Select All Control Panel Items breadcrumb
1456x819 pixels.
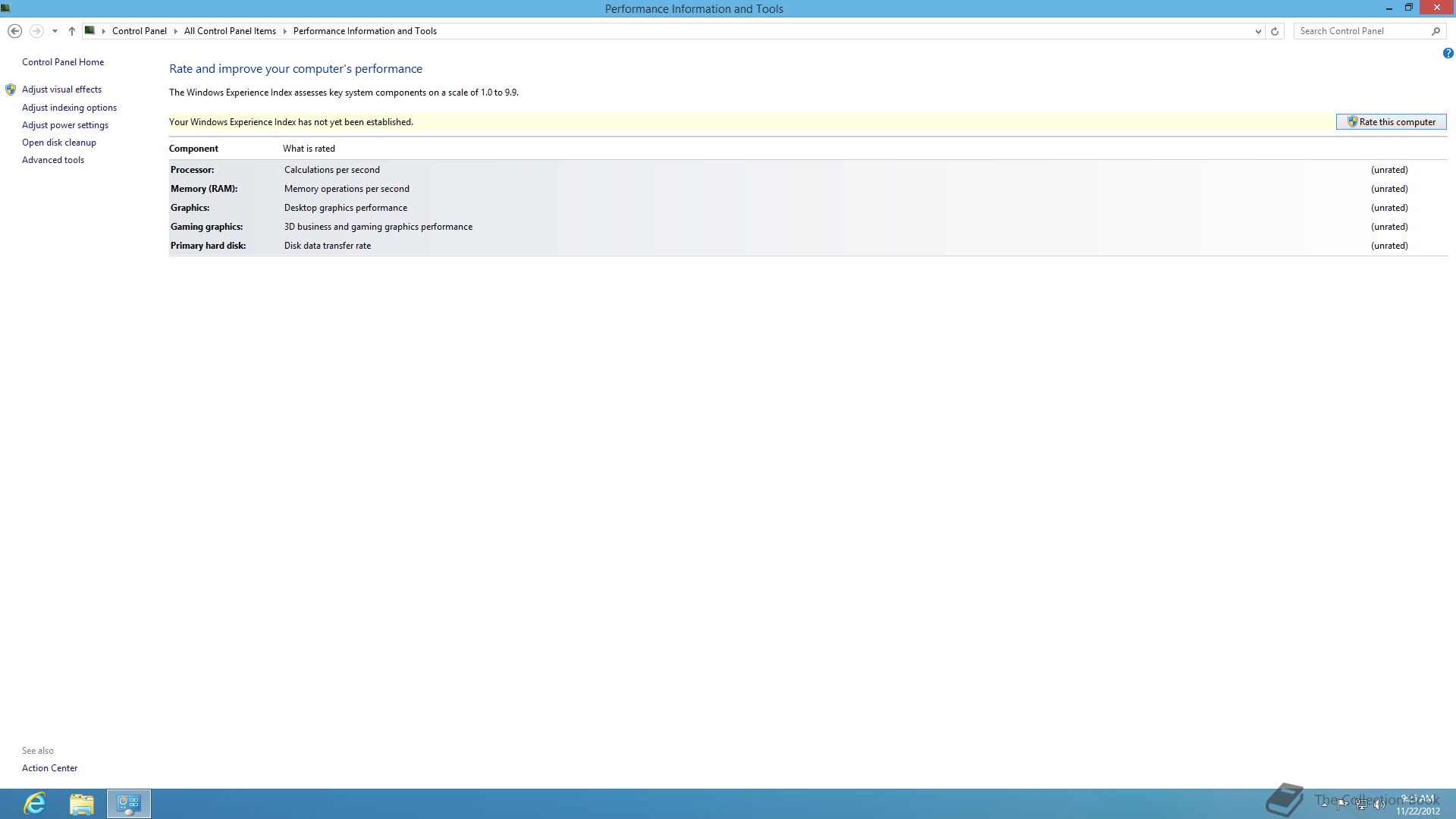230,31
